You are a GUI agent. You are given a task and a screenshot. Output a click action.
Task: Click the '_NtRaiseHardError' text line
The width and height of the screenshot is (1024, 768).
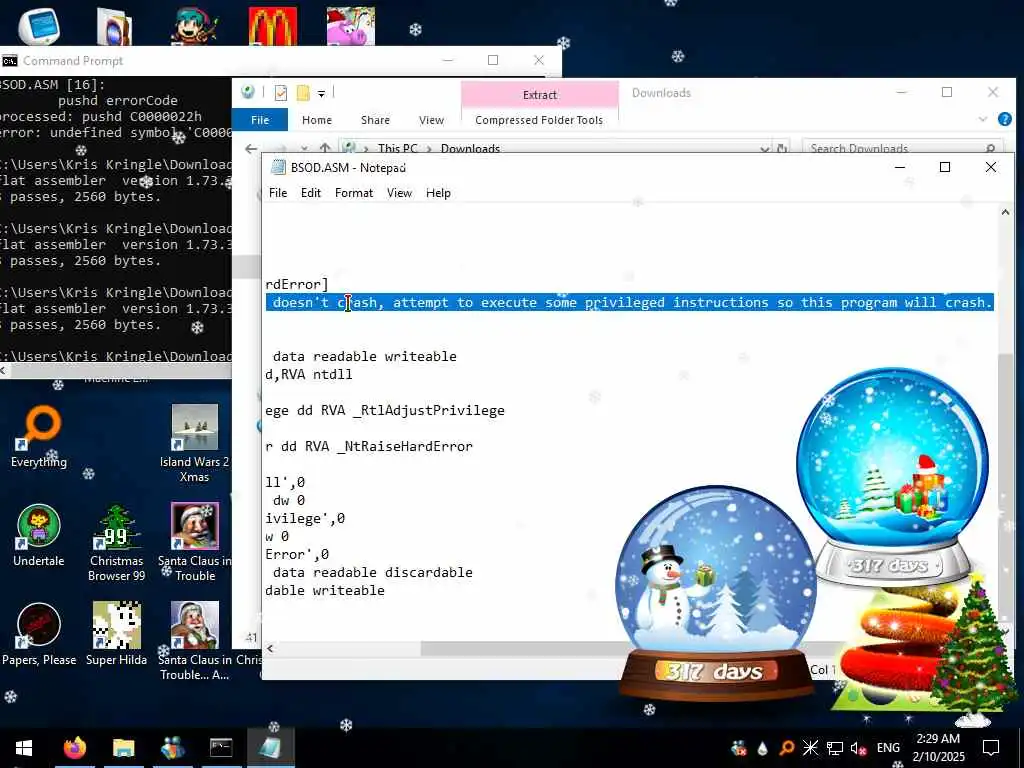[x=369, y=447]
